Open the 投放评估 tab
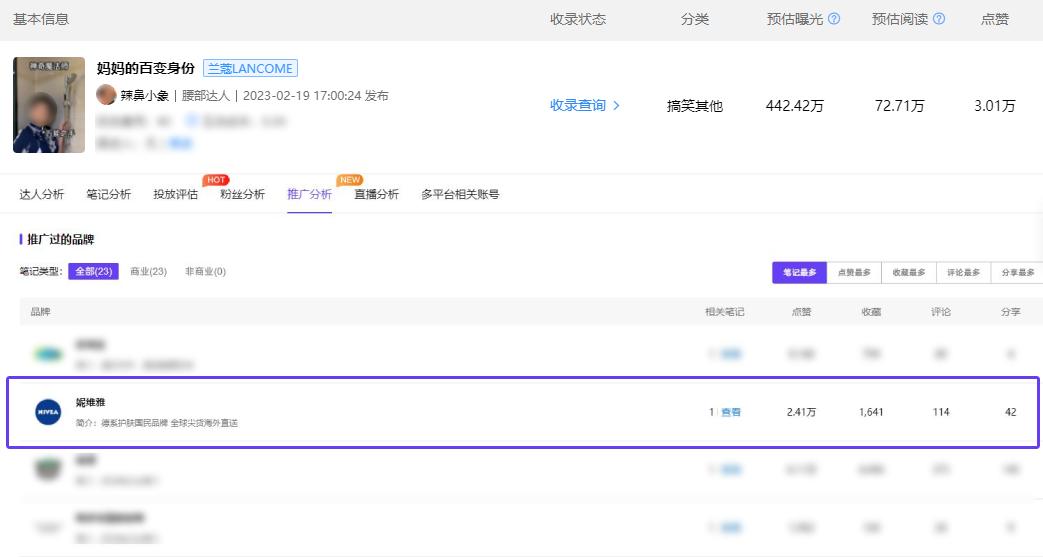The image size is (1043, 557). pos(175,194)
